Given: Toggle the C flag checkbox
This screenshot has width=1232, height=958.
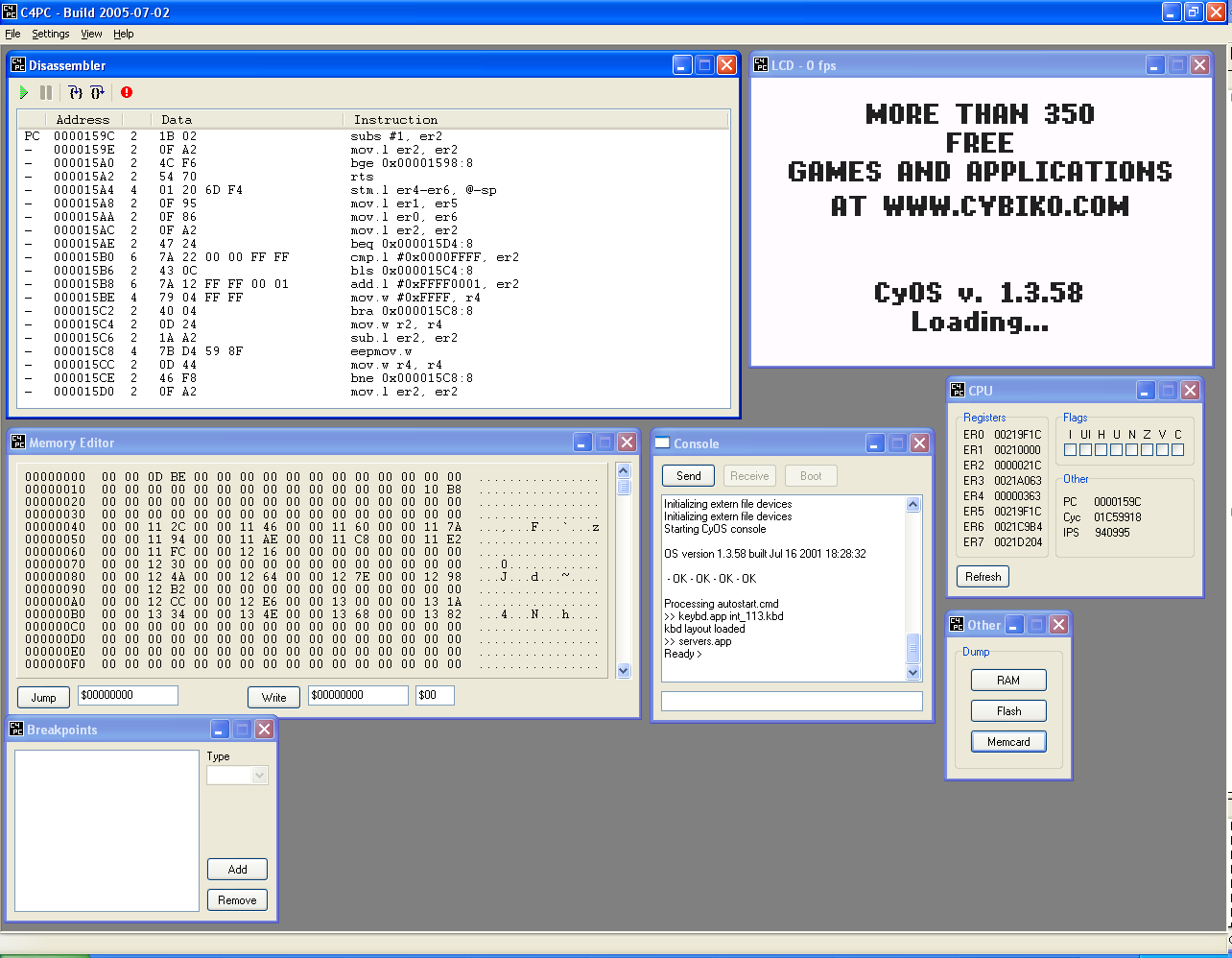Looking at the screenshot, I should coord(1178,449).
